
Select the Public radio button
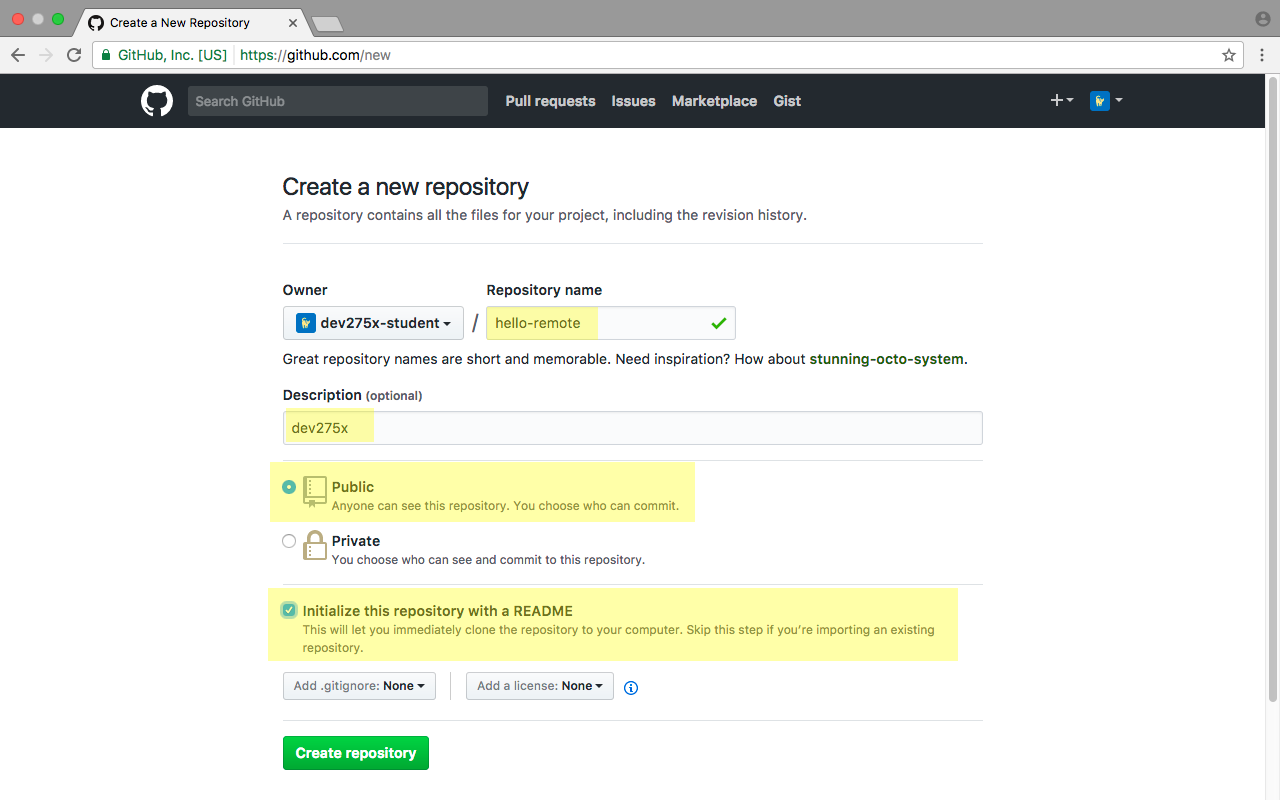coord(289,487)
